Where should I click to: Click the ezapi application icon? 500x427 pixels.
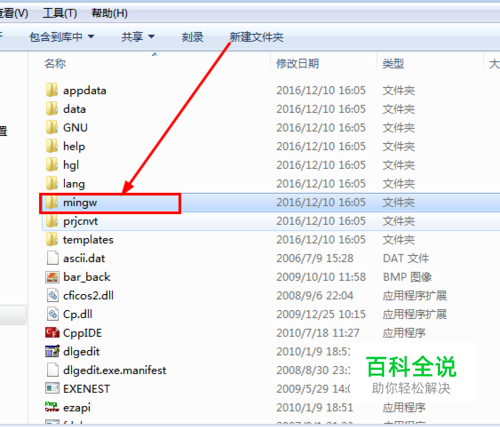pyautogui.click(x=52, y=407)
